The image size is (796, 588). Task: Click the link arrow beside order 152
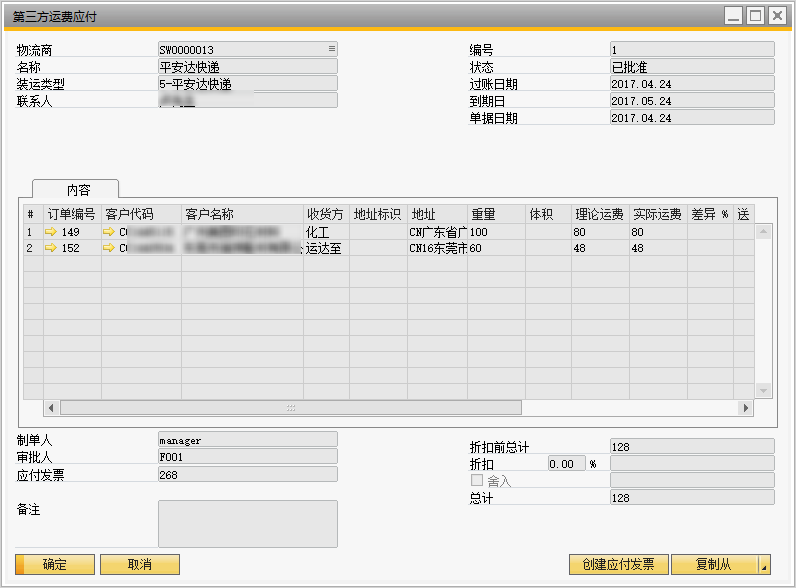pos(51,249)
